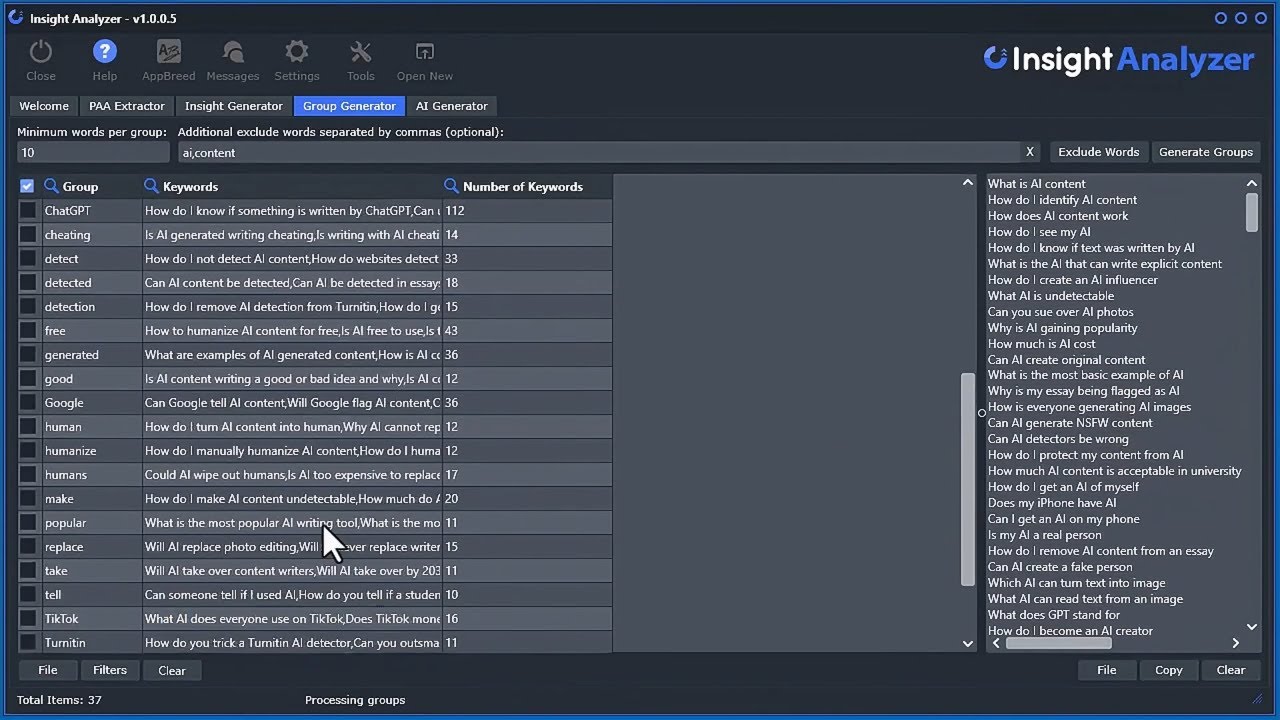The image size is (1280, 720).
Task: Switch to the Welcome tab
Action: point(44,106)
